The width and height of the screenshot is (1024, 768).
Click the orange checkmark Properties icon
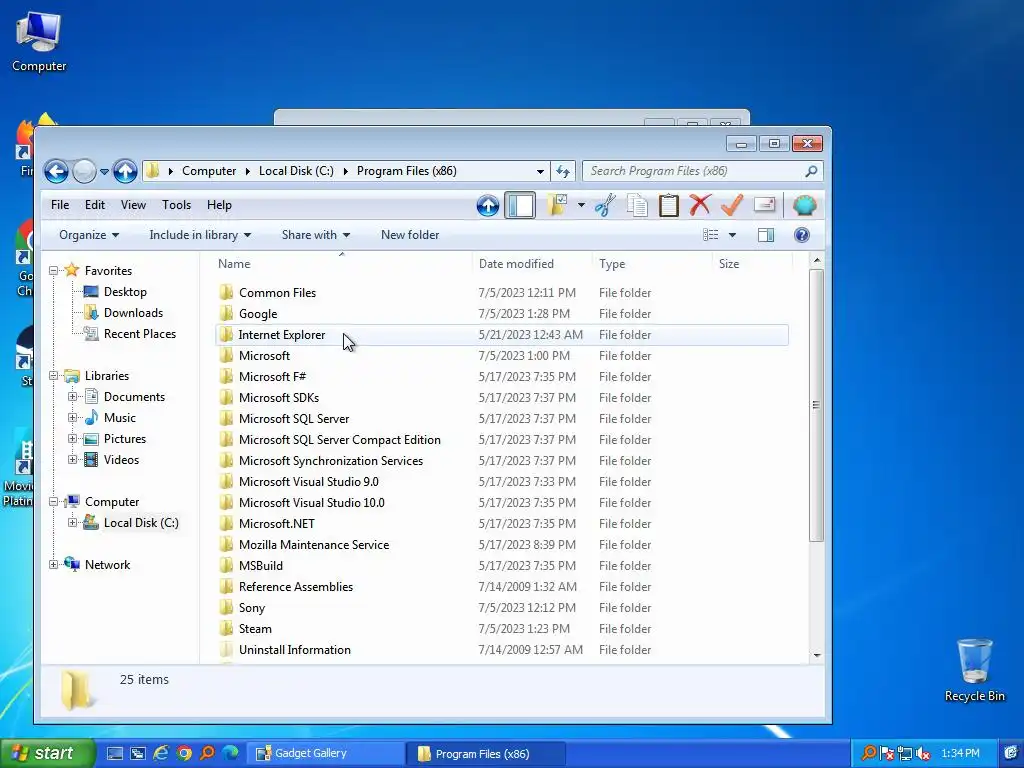[731, 205]
